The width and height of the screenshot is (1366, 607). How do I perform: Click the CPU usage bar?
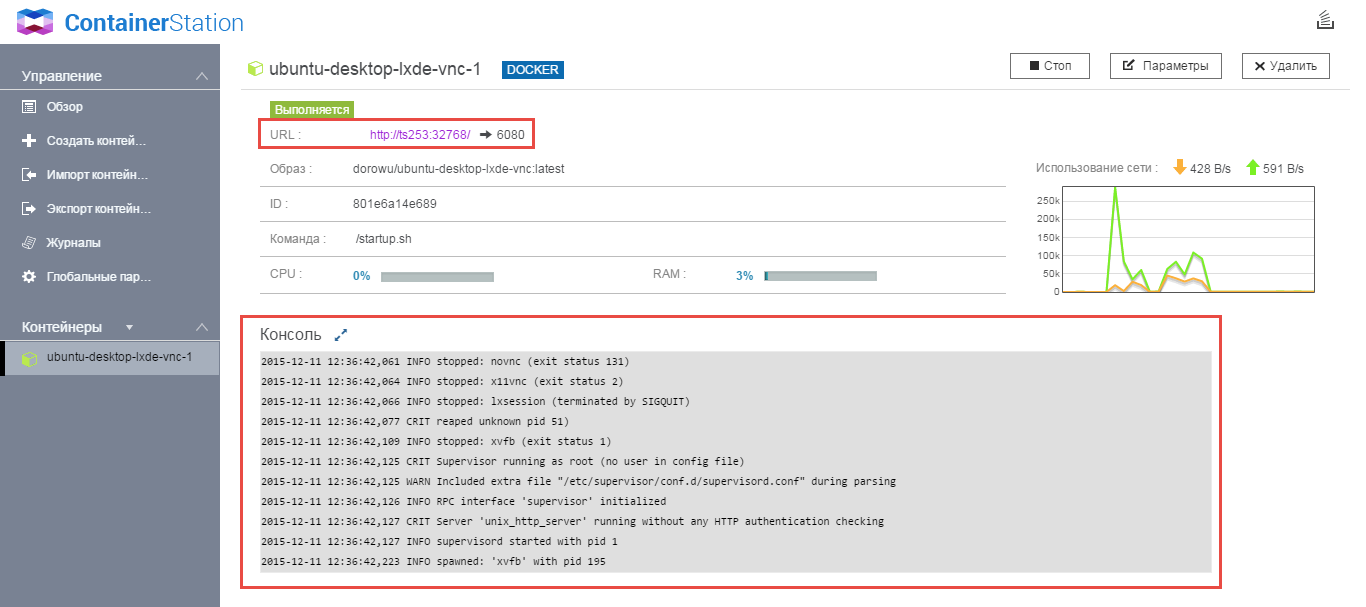(437, 276)
